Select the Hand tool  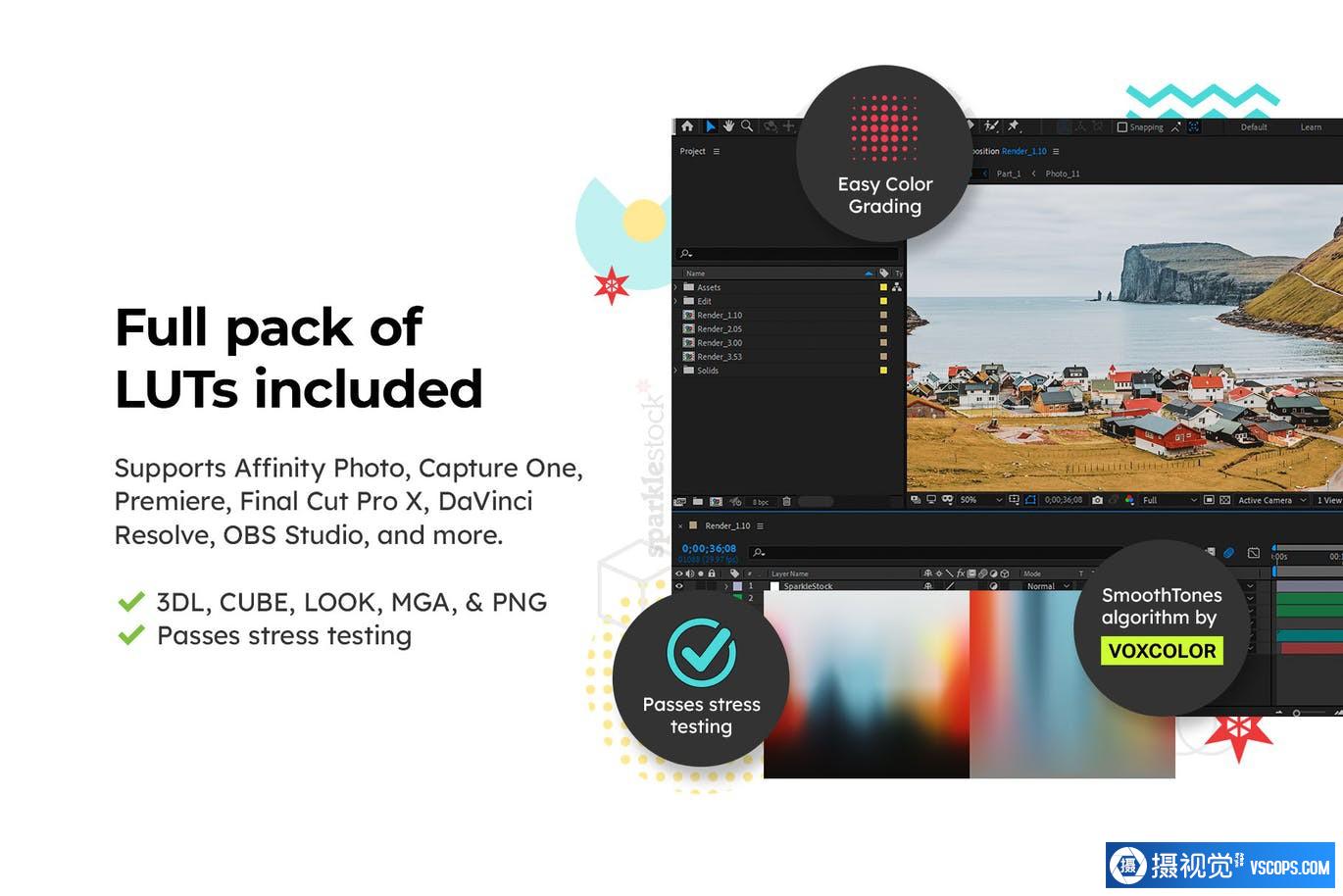[x=729, y=126]
